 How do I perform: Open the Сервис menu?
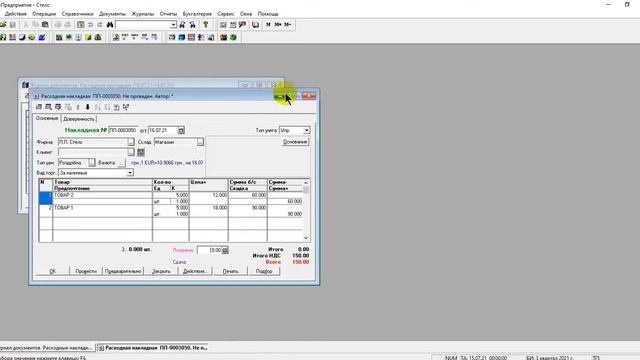[x=226, y=14]
